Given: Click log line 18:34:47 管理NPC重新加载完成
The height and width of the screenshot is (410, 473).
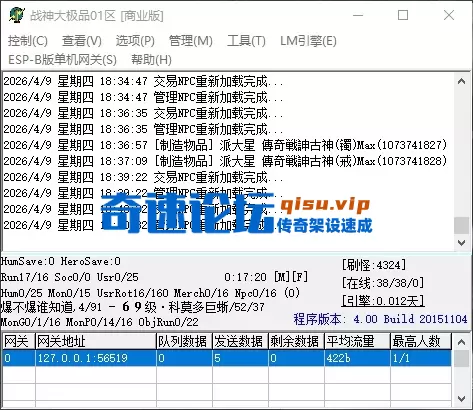Looking at the screenshot, I should point(143,97).
